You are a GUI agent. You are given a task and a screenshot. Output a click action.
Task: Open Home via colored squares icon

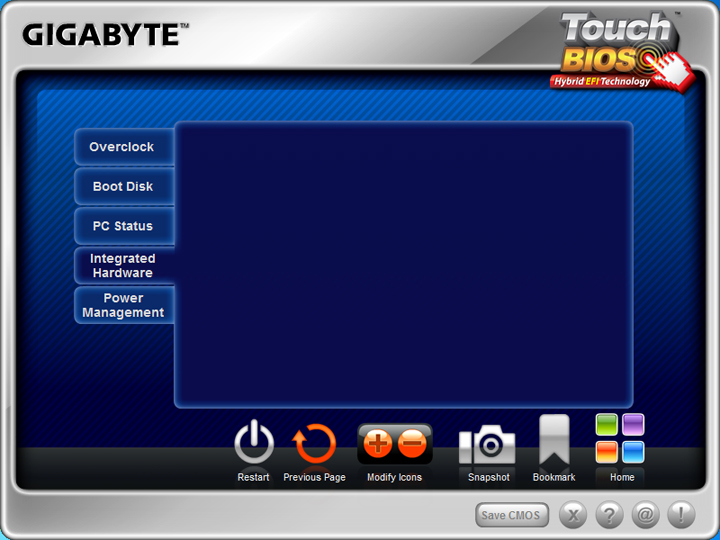click(x=620, y=439)
